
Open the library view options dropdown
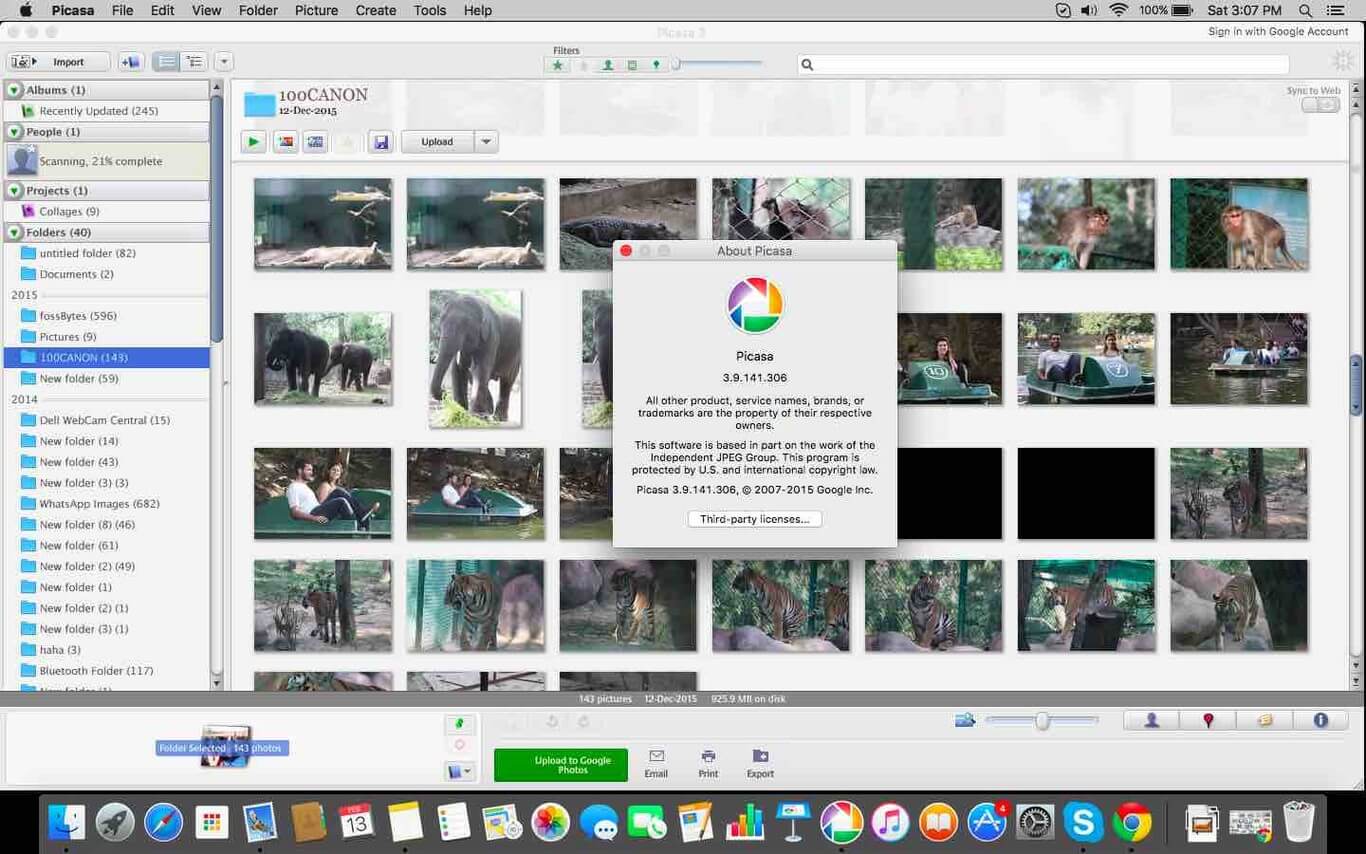tap(224, 62)
